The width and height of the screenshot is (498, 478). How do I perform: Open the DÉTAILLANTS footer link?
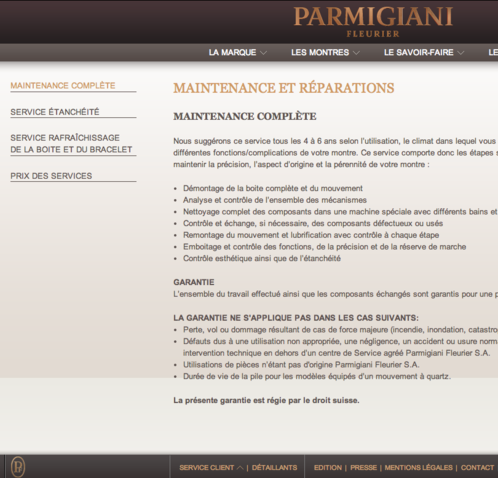tap(274, 468)
